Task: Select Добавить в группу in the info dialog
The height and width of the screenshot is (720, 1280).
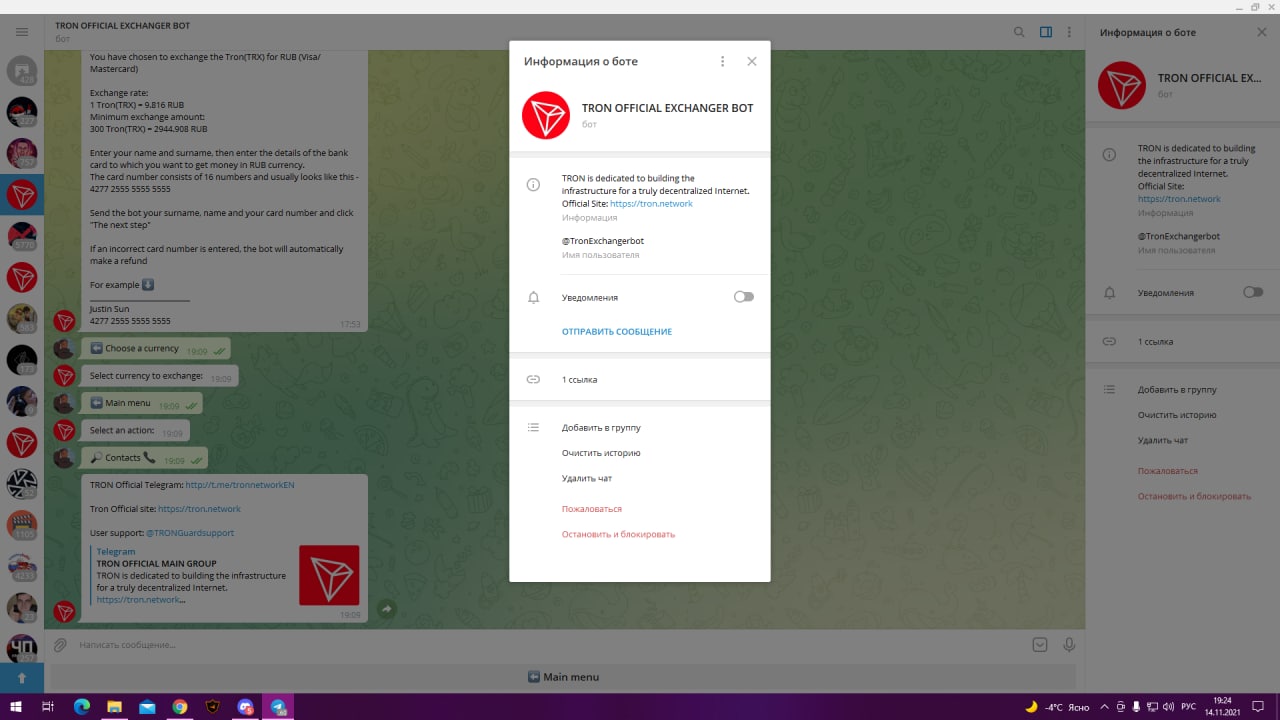Action: pyautogui.click(x=601, y=428)
